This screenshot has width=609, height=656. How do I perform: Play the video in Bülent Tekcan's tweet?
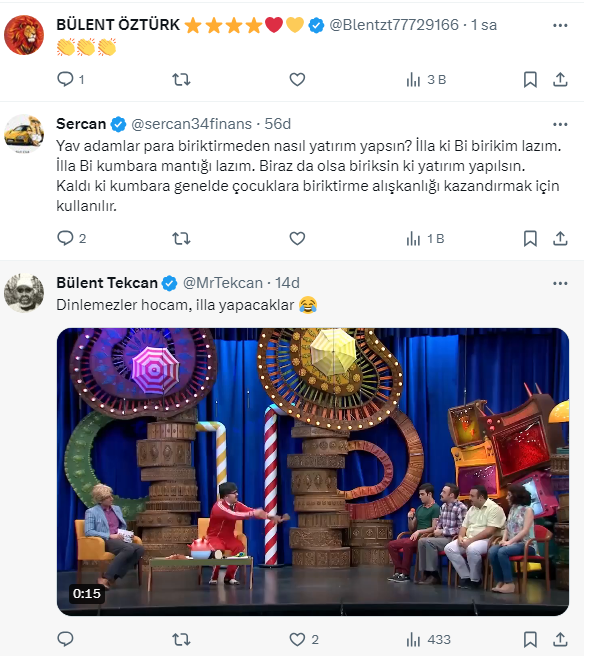[312, 471]
